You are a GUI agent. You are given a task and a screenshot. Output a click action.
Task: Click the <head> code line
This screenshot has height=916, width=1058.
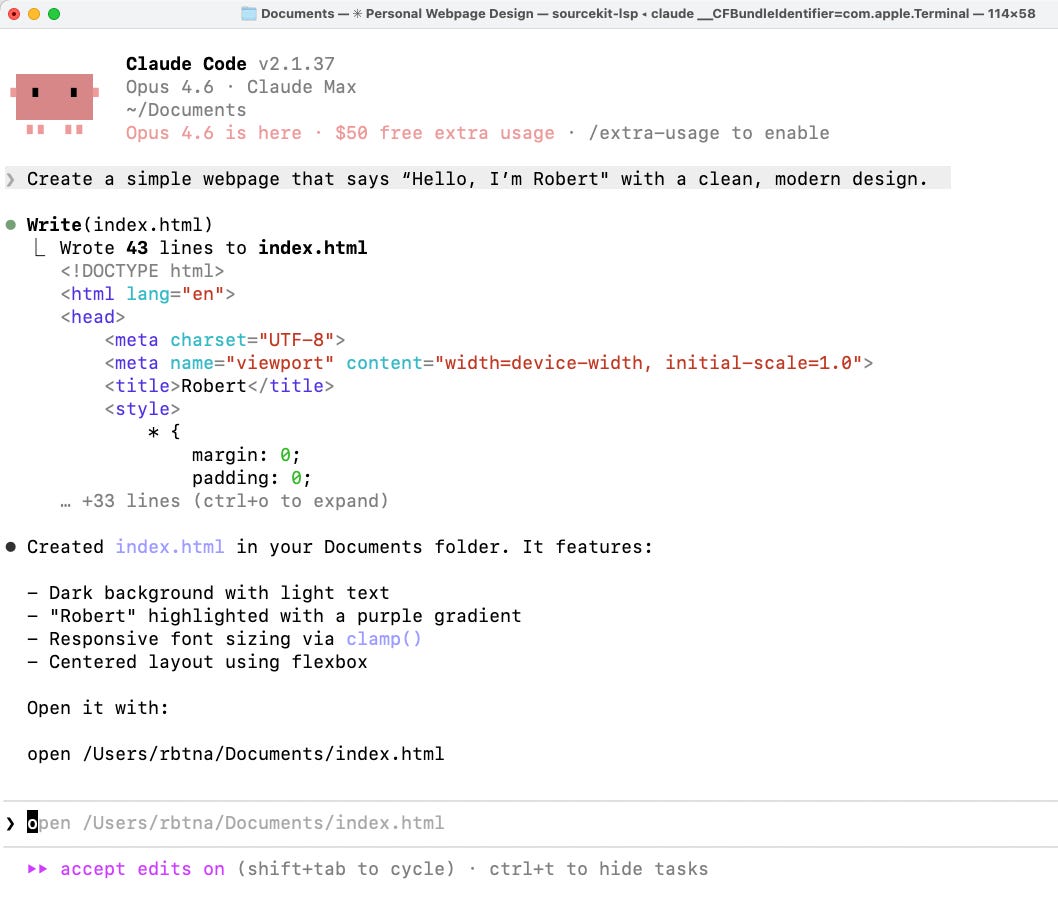point(92,317)
